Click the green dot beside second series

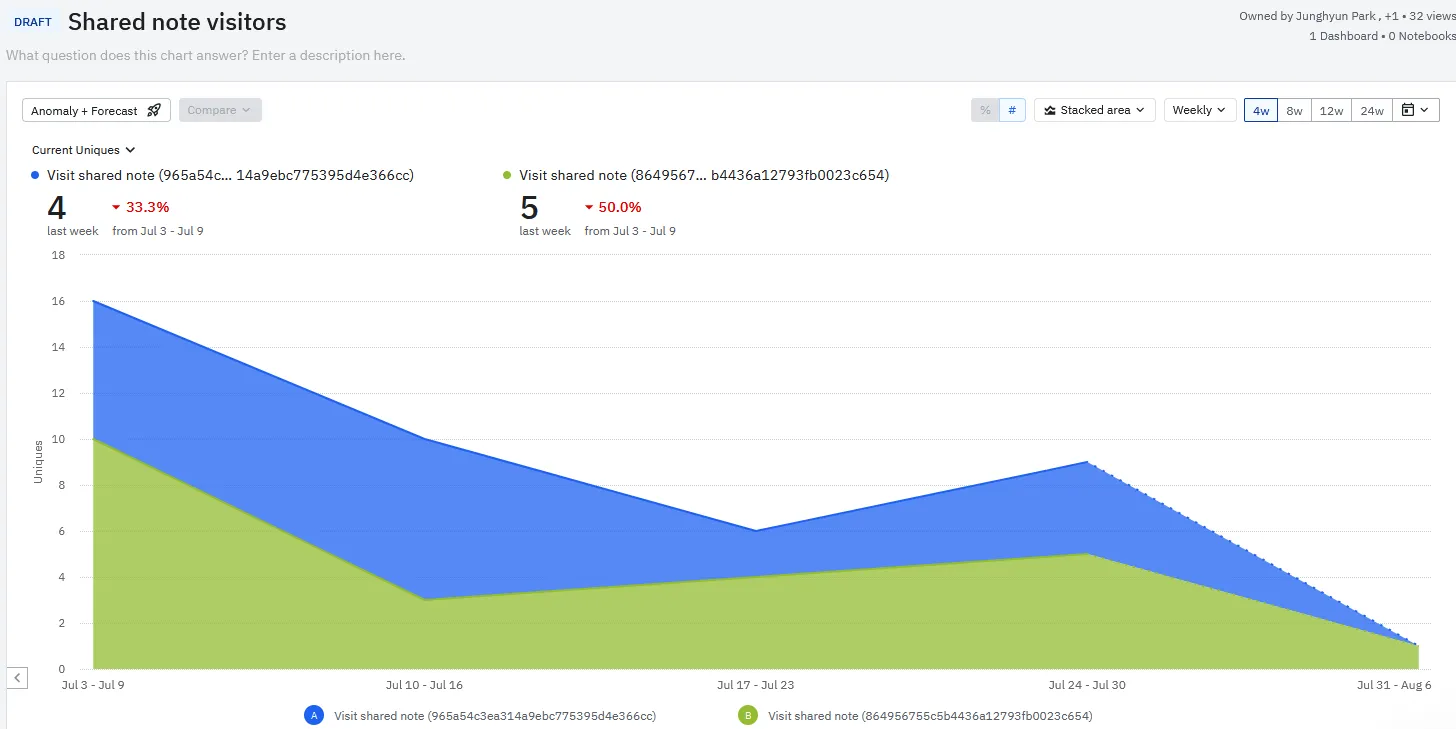[507, 176]
